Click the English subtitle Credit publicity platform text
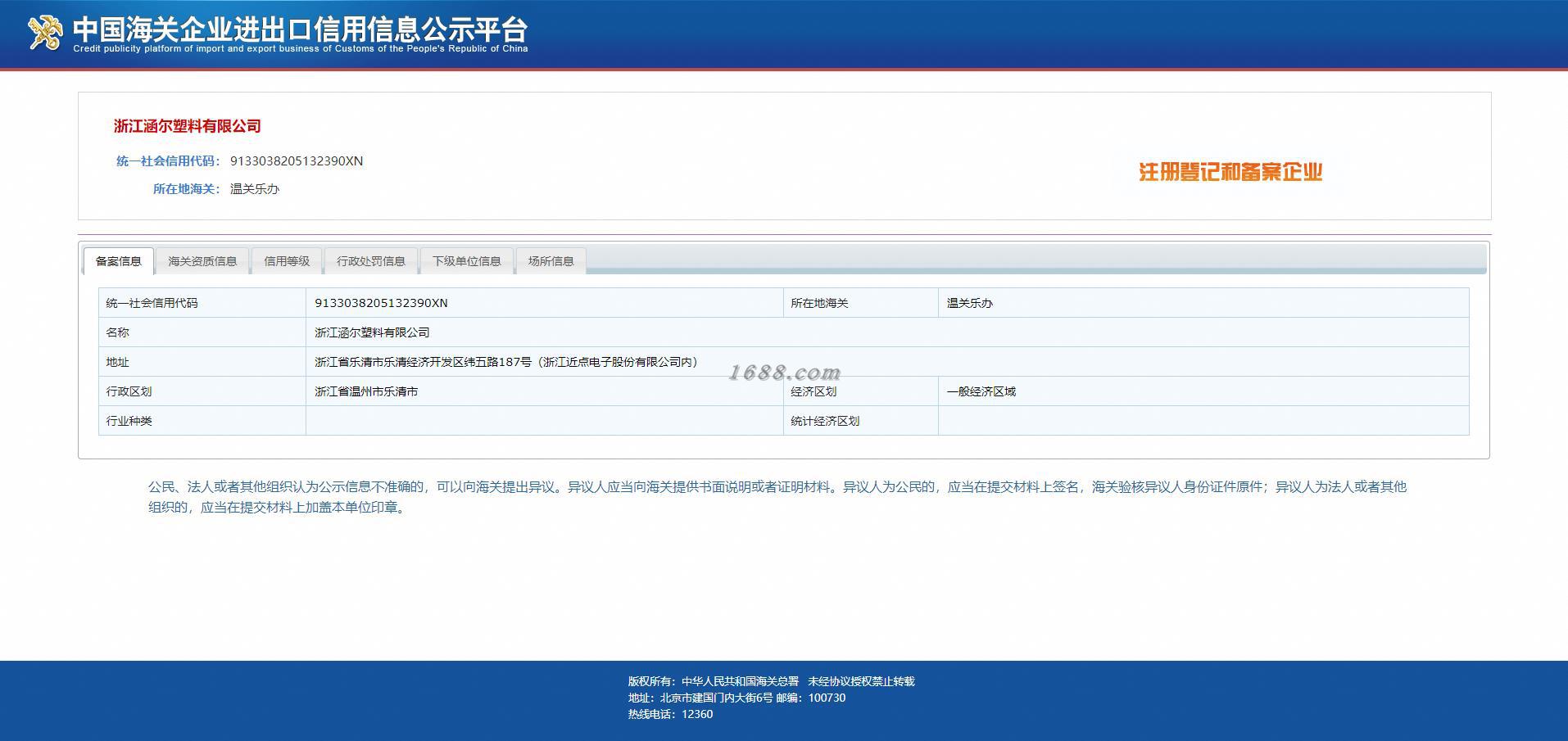 pyautogui.click(x=300, y=49)
